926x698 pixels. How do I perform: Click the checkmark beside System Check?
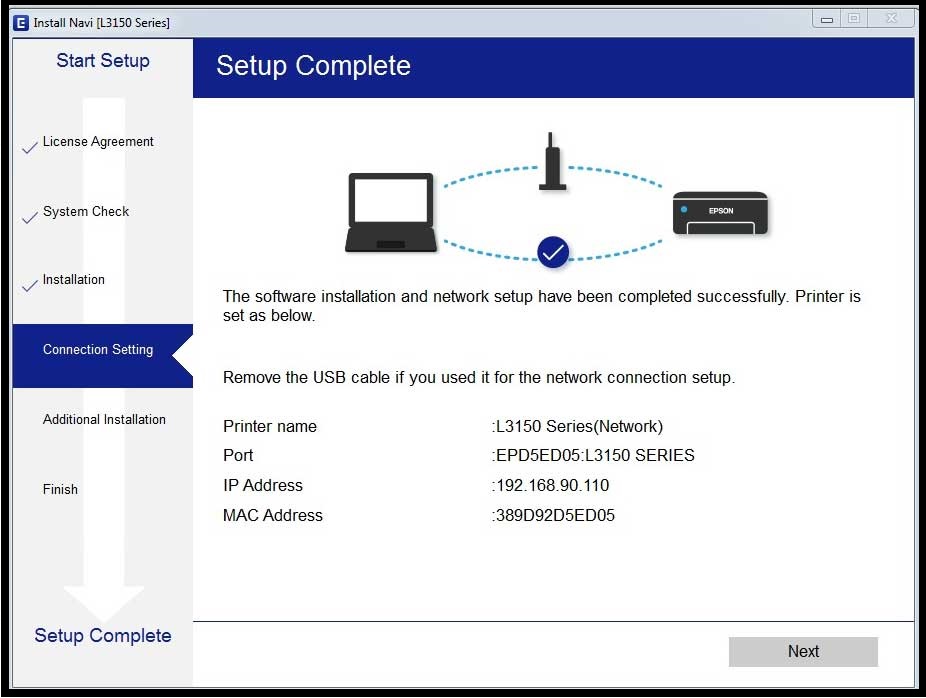(x=30, y=218)
